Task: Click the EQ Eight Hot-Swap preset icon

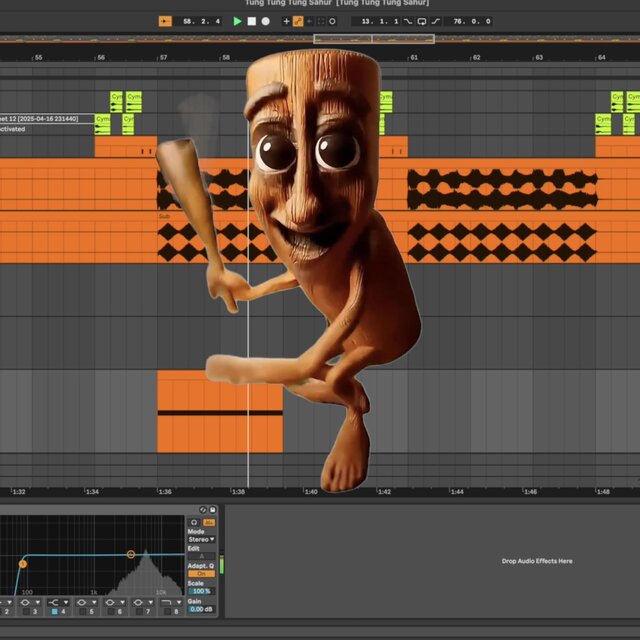Action: (203, 510)
